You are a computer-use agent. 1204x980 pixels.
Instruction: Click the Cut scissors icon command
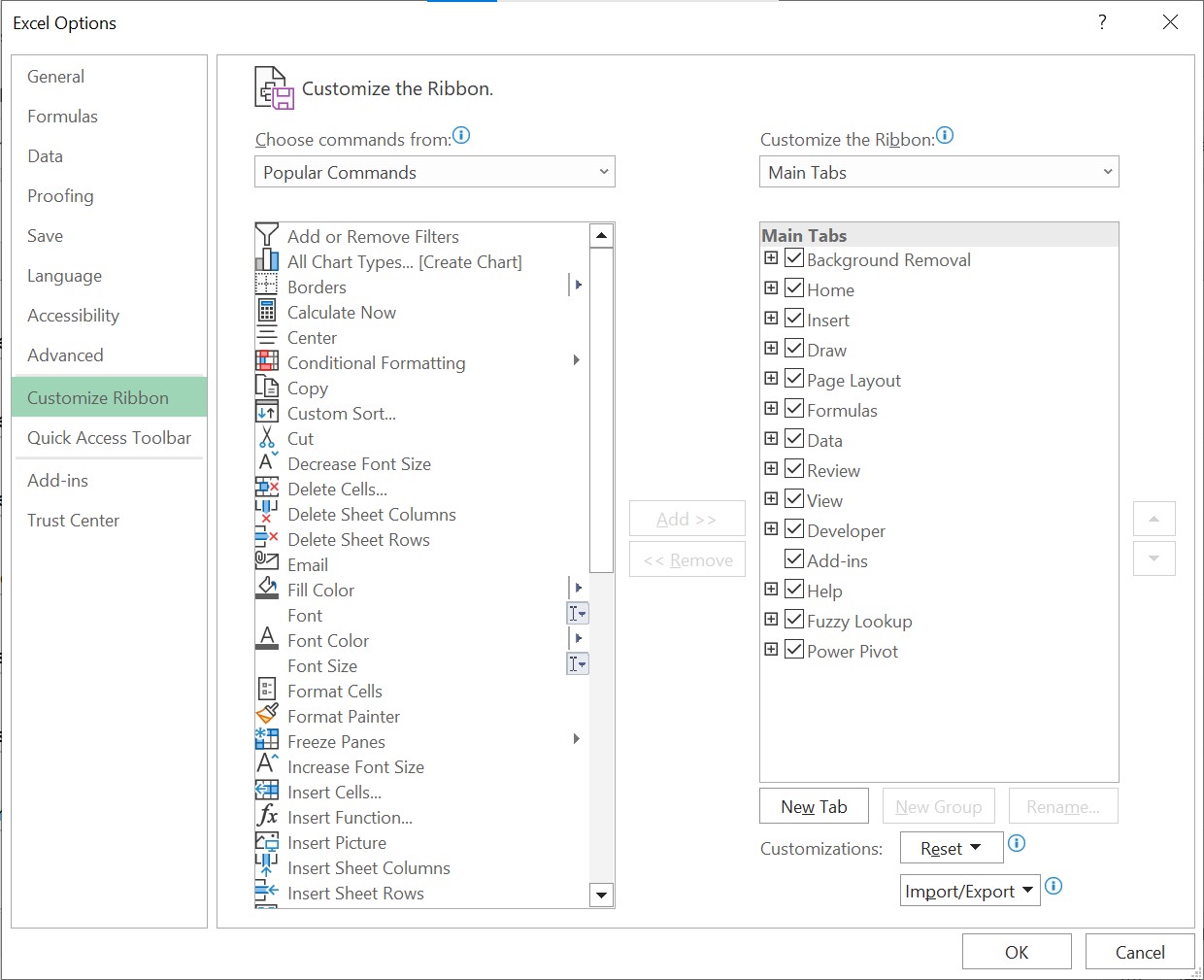tap(267, 438)
